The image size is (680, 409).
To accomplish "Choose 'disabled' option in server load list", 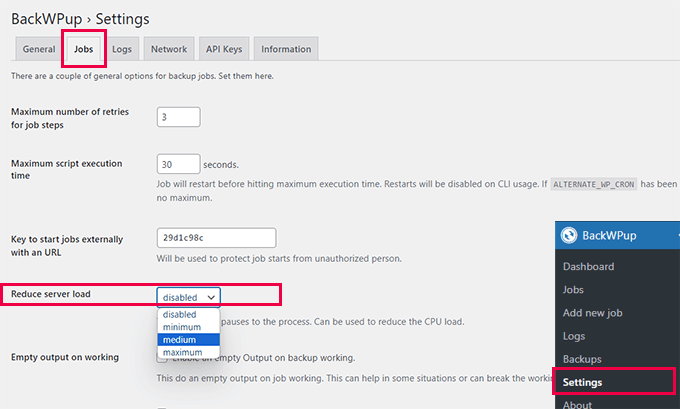I will pyautogui.click(x=180, y=314).
